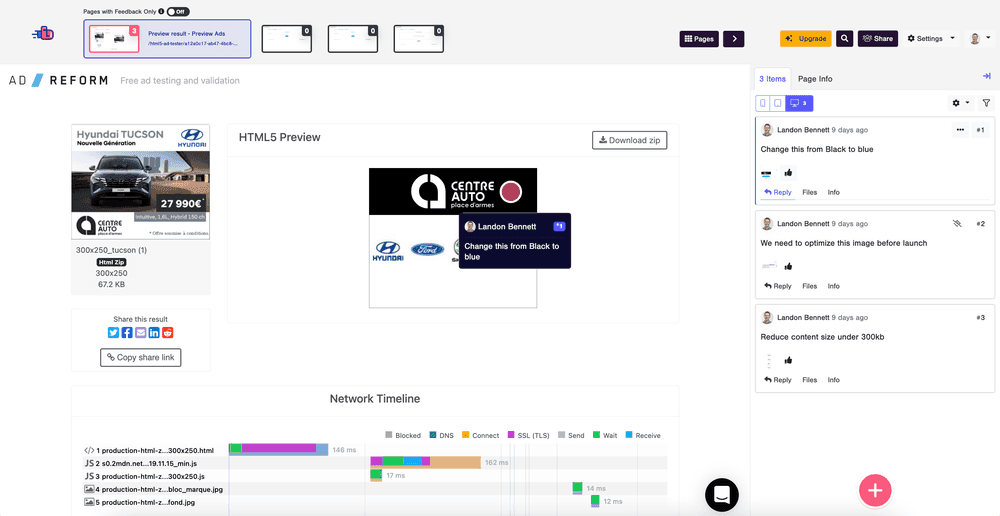This screenshot has height=516, width=1000.
Task: Click the 146 ms timeline bar
Action: (279, 449)
